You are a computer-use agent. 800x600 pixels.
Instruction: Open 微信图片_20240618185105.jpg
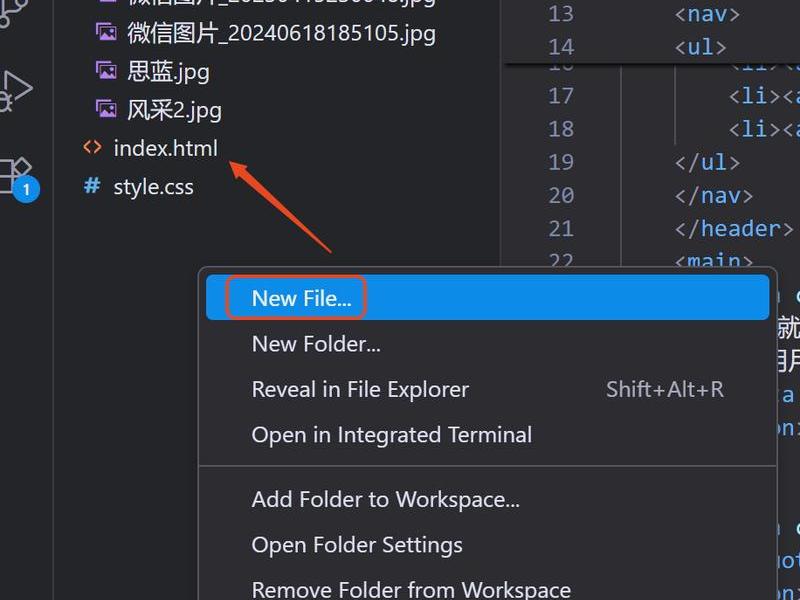click(281, 33)
